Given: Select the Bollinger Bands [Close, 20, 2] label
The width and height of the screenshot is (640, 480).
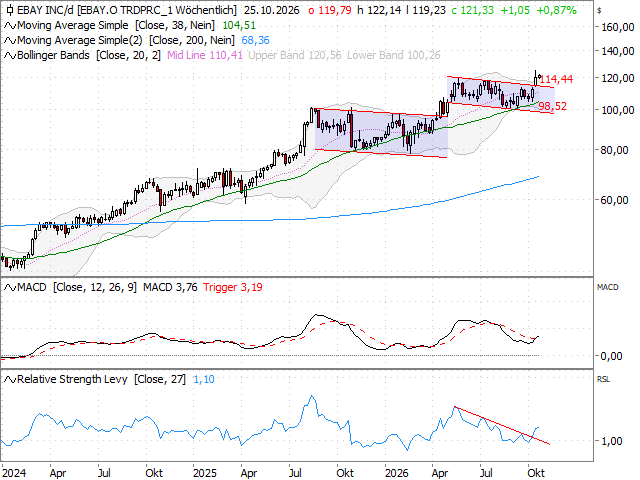Looking at the screenshot, I should [89, 55].
